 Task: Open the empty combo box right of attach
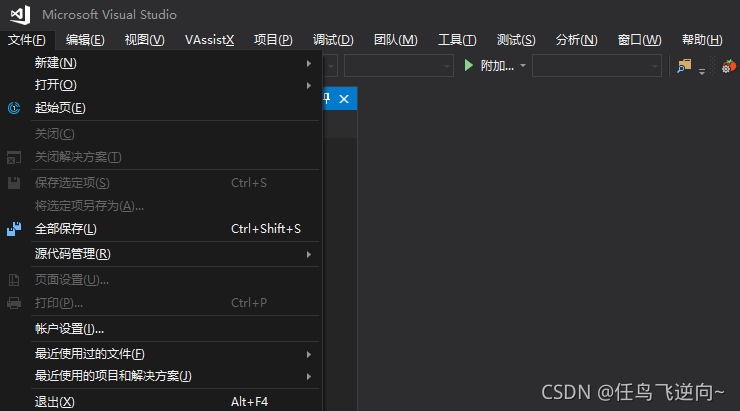coord(597,66)
